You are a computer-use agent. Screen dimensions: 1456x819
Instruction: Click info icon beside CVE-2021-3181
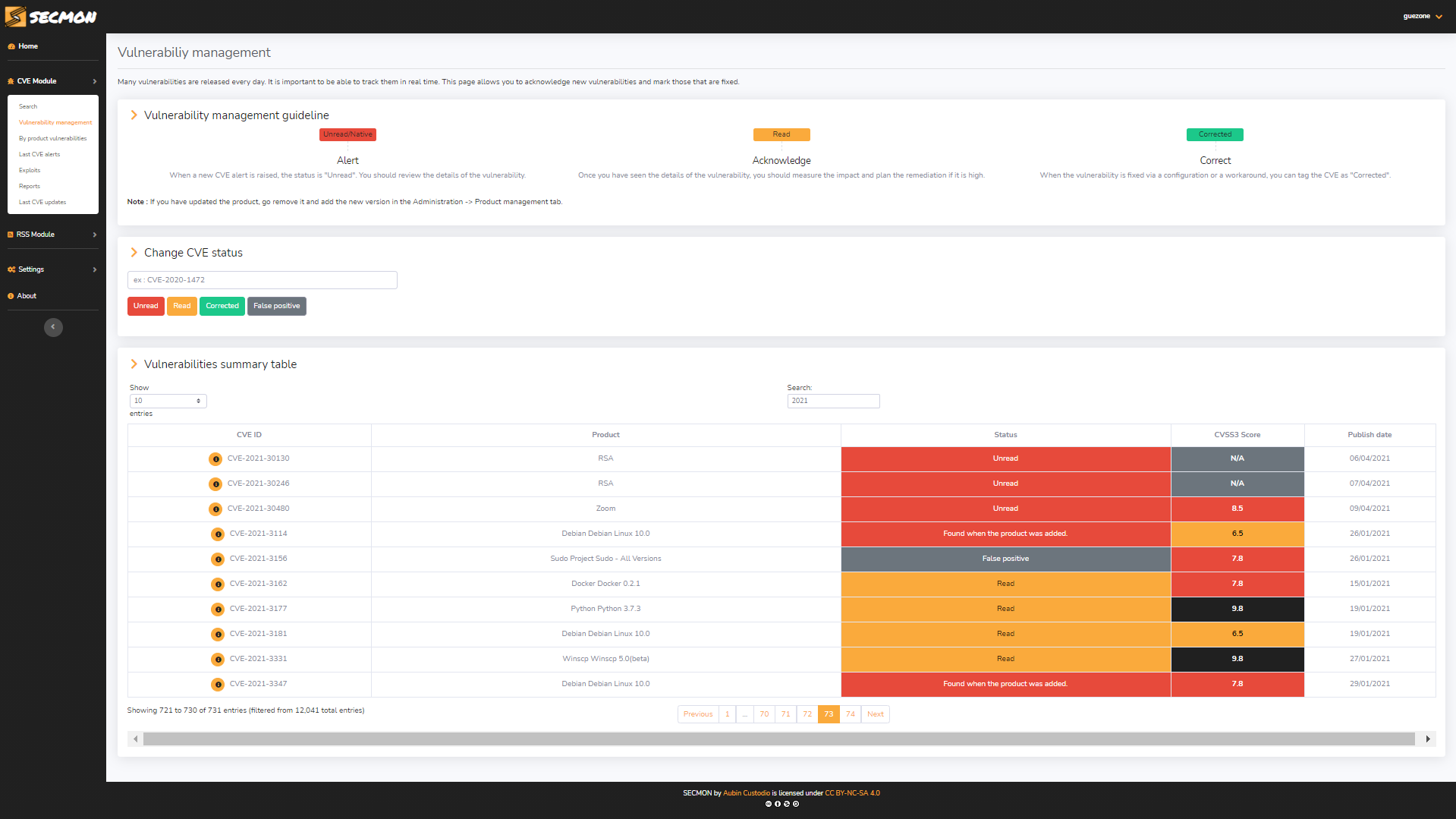click(x=218, y=635)
